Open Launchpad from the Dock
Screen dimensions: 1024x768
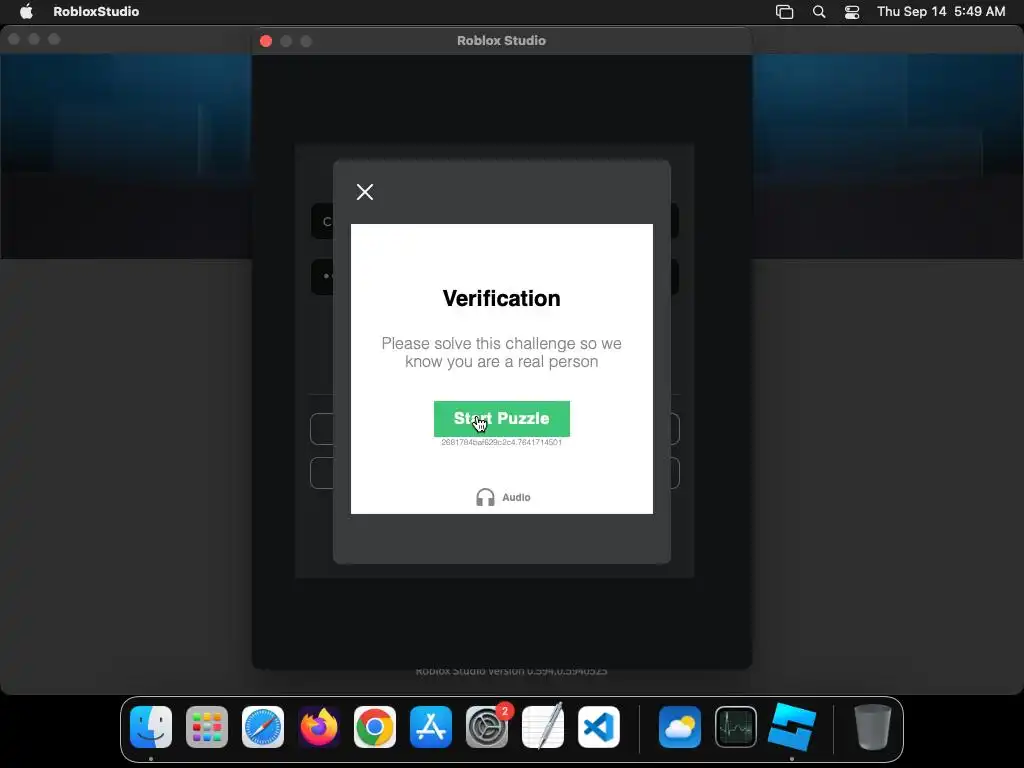(207, 727)
